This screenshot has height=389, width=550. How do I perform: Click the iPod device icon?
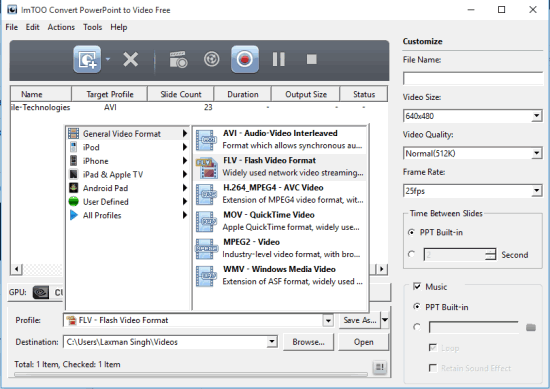tap(73, 147)
